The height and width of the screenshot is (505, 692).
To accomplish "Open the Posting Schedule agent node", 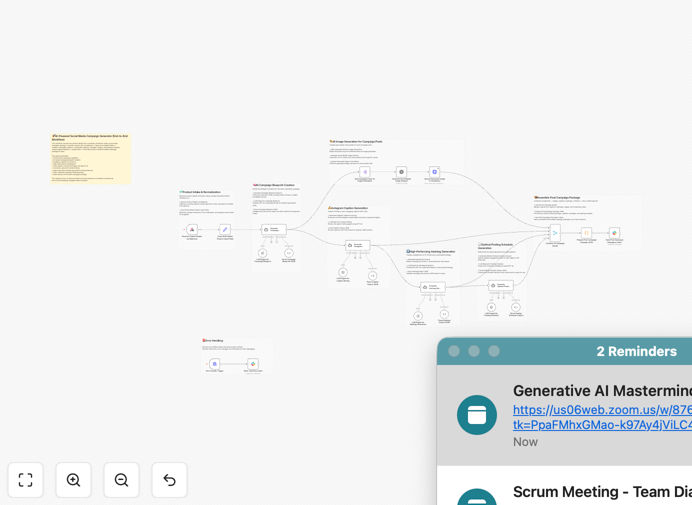I will click(501, 286).
